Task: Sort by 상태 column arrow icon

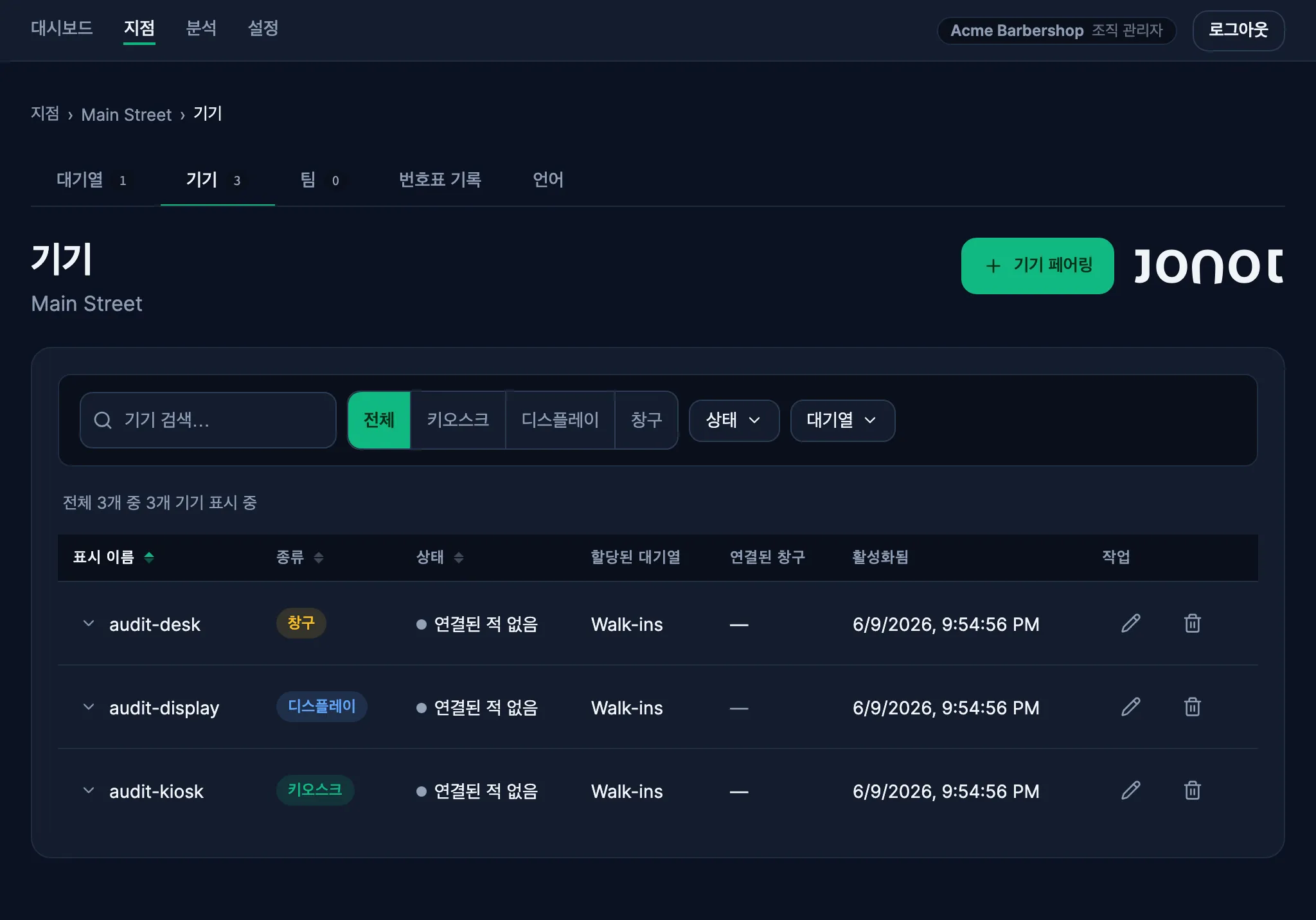Action: [459, 557]
